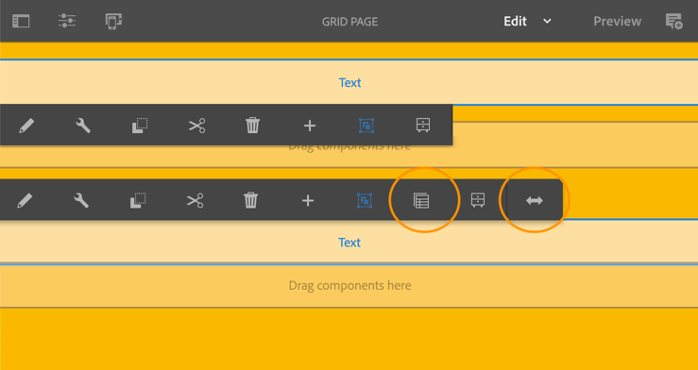Switch to Preview mode
This screenshot has width=698, height=370.
pyautogui.click(x=617, y=21)
